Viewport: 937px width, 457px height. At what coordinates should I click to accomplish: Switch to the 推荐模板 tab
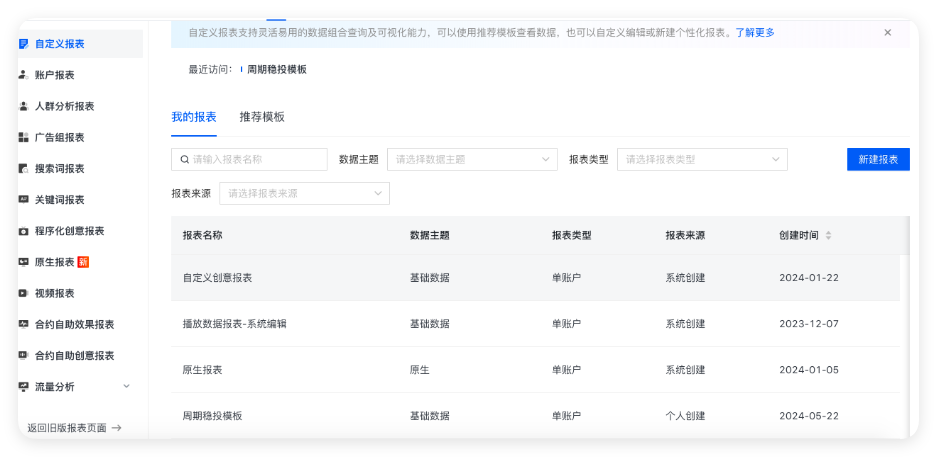pyautogui.click(x=262, y=117)
